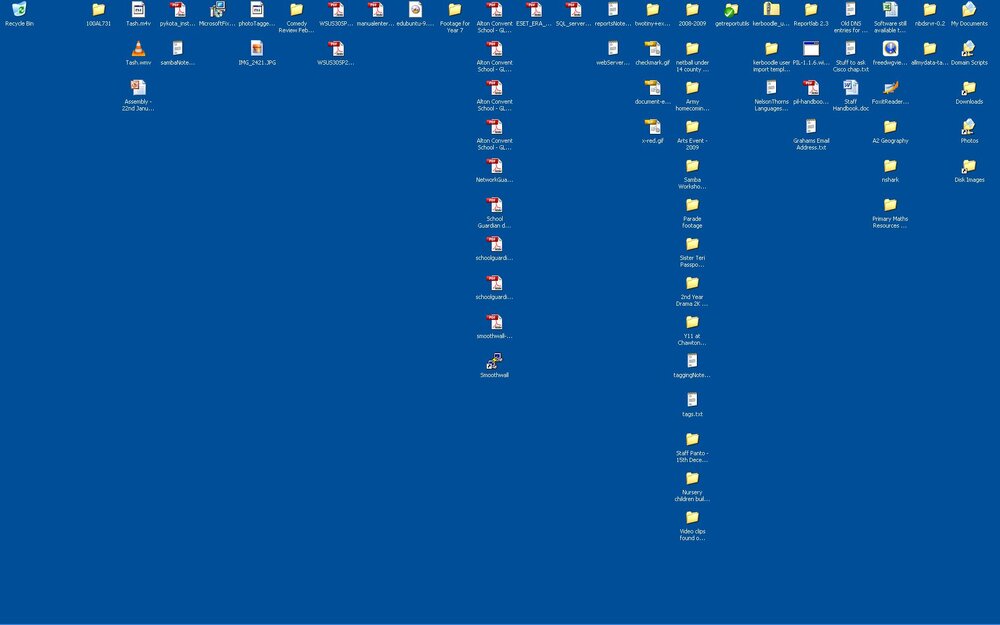Select the WSUS30SP2 PDF file

pyautogui.click(x=335, y=48)
